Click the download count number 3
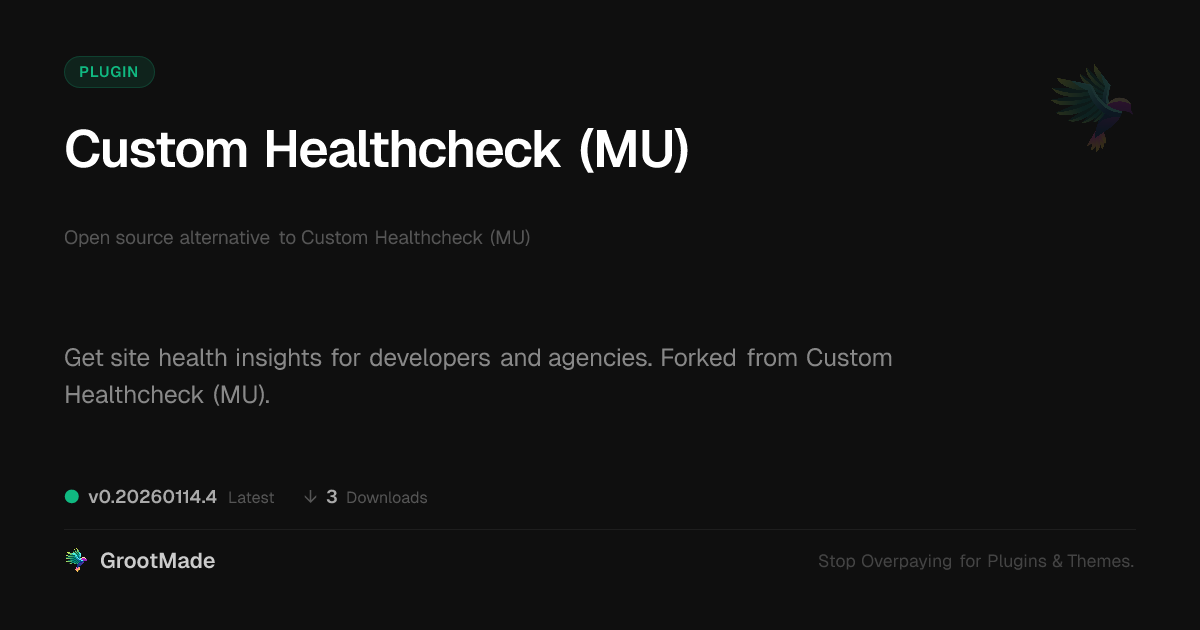Viewport: 1200px width, 630px height. click(332, 497)
